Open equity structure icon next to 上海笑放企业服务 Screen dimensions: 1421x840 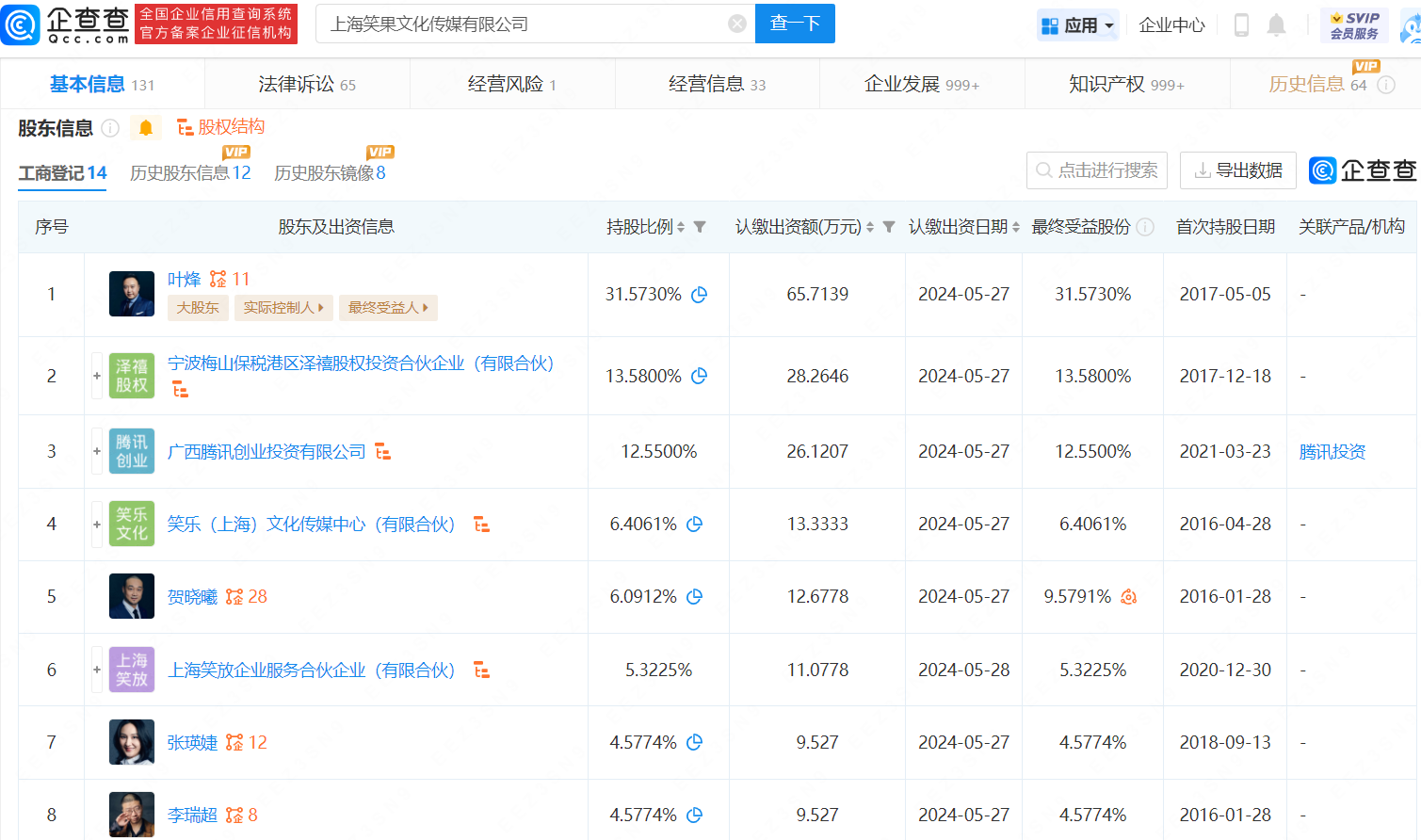[x=481, y=670]
